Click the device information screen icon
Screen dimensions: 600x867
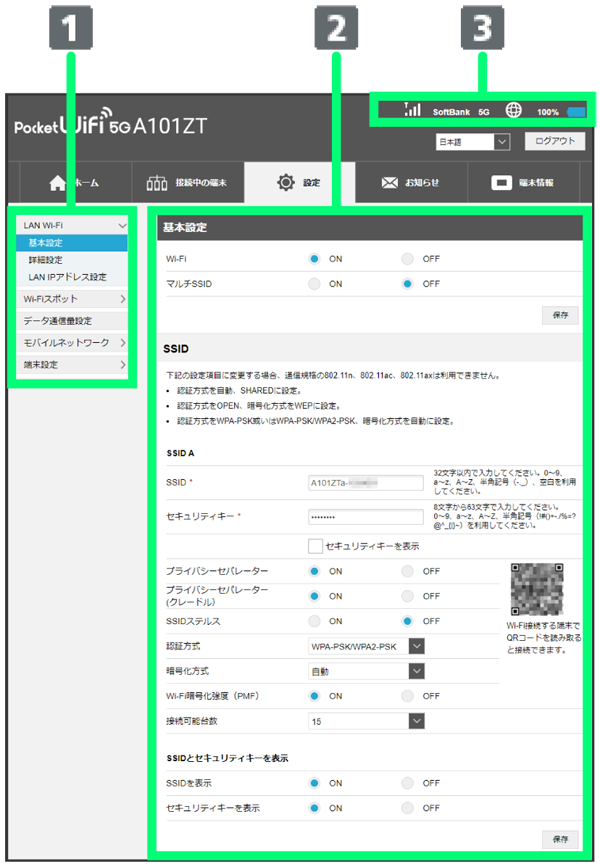pos(502,183)
